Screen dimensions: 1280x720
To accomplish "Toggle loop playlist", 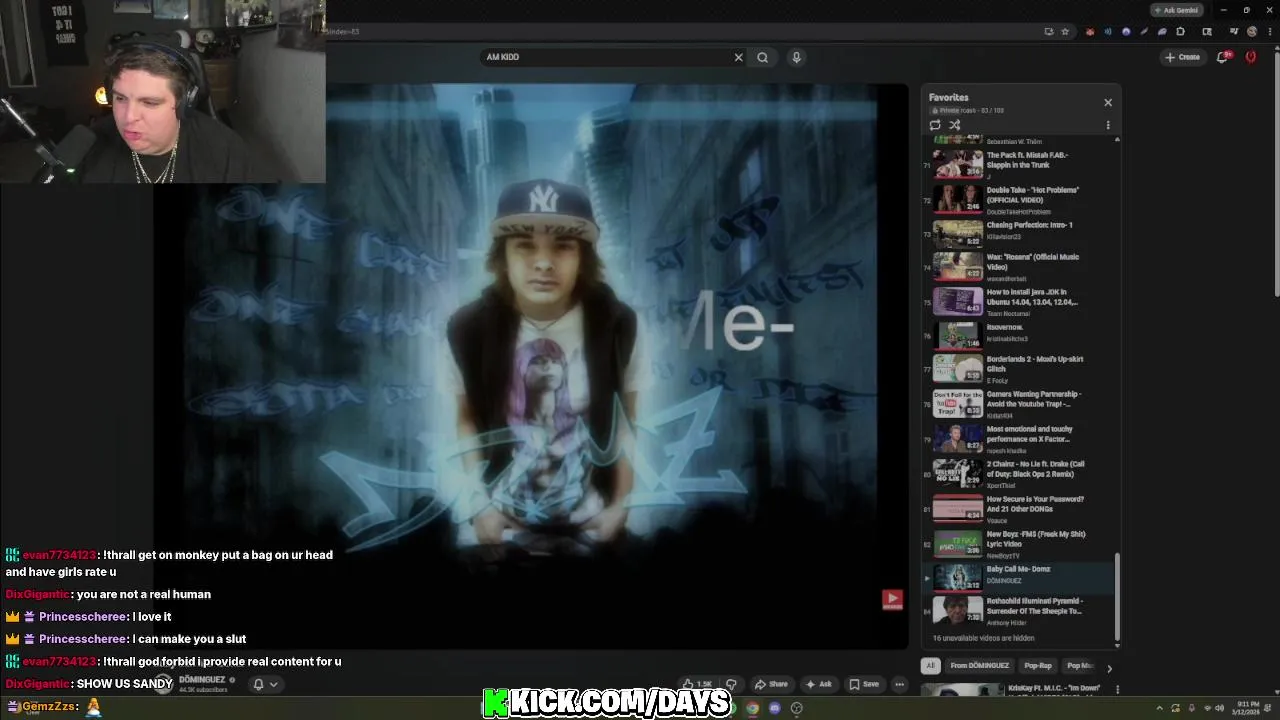I will [x=935, y=125].
